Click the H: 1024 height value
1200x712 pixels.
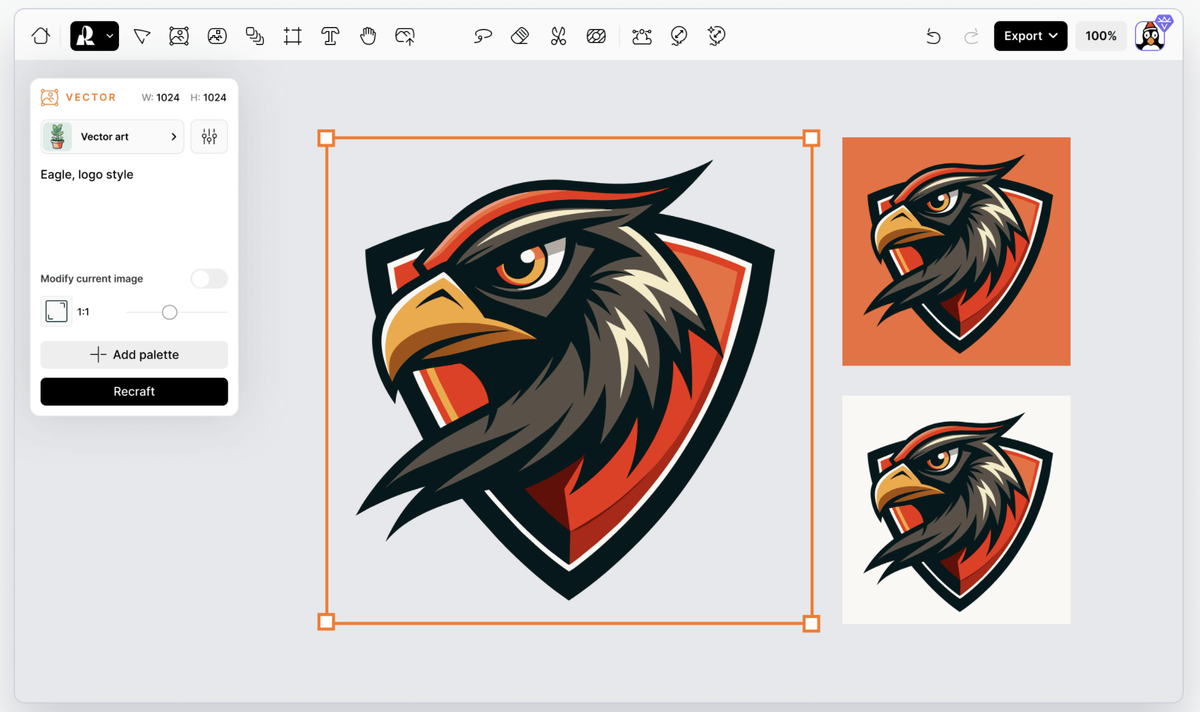[208, 98]
